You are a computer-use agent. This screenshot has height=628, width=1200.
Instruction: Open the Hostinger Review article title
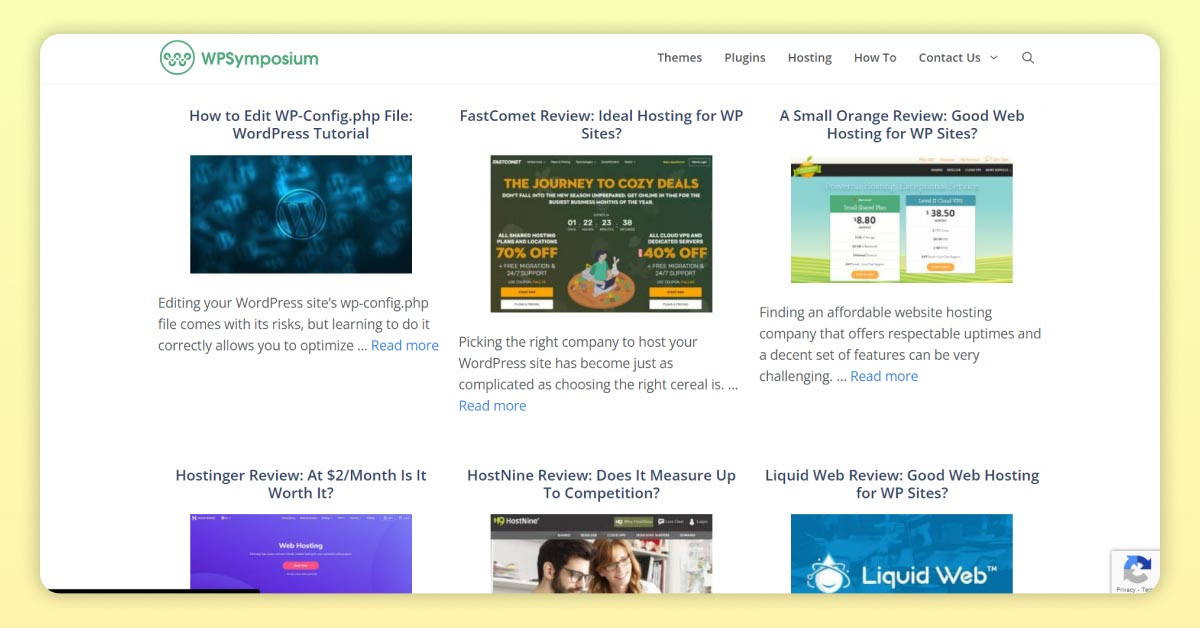tap(301, 485)
